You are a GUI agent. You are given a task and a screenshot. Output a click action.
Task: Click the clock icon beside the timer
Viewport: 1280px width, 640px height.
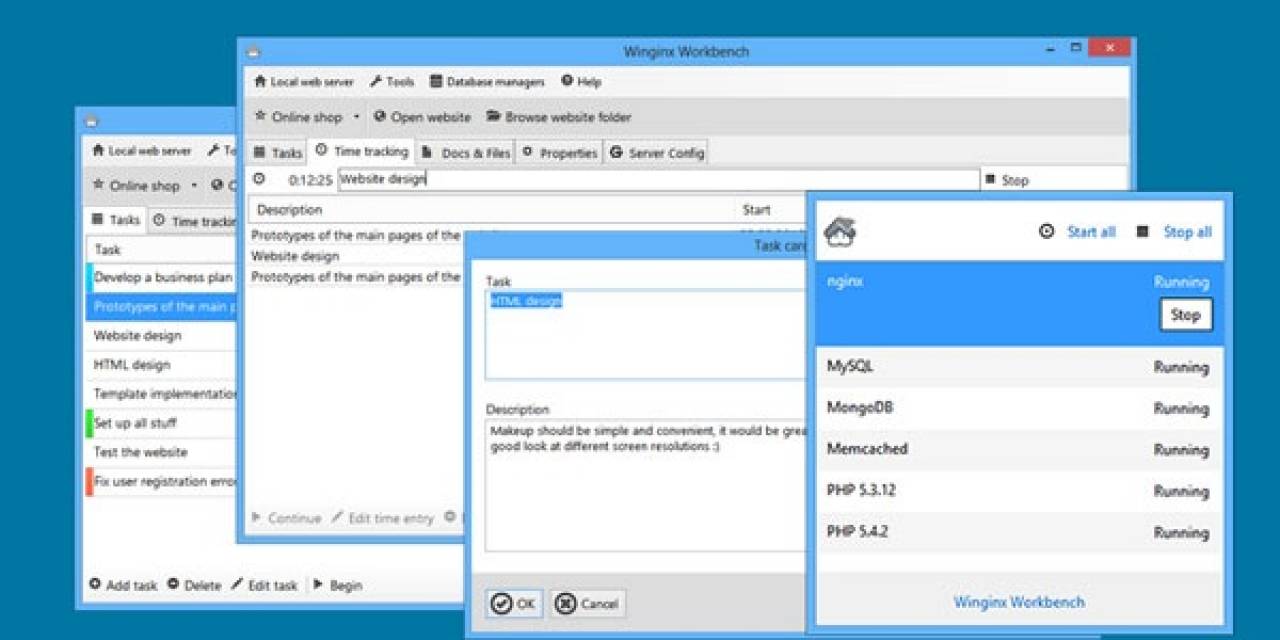click(x=258, y=179)
